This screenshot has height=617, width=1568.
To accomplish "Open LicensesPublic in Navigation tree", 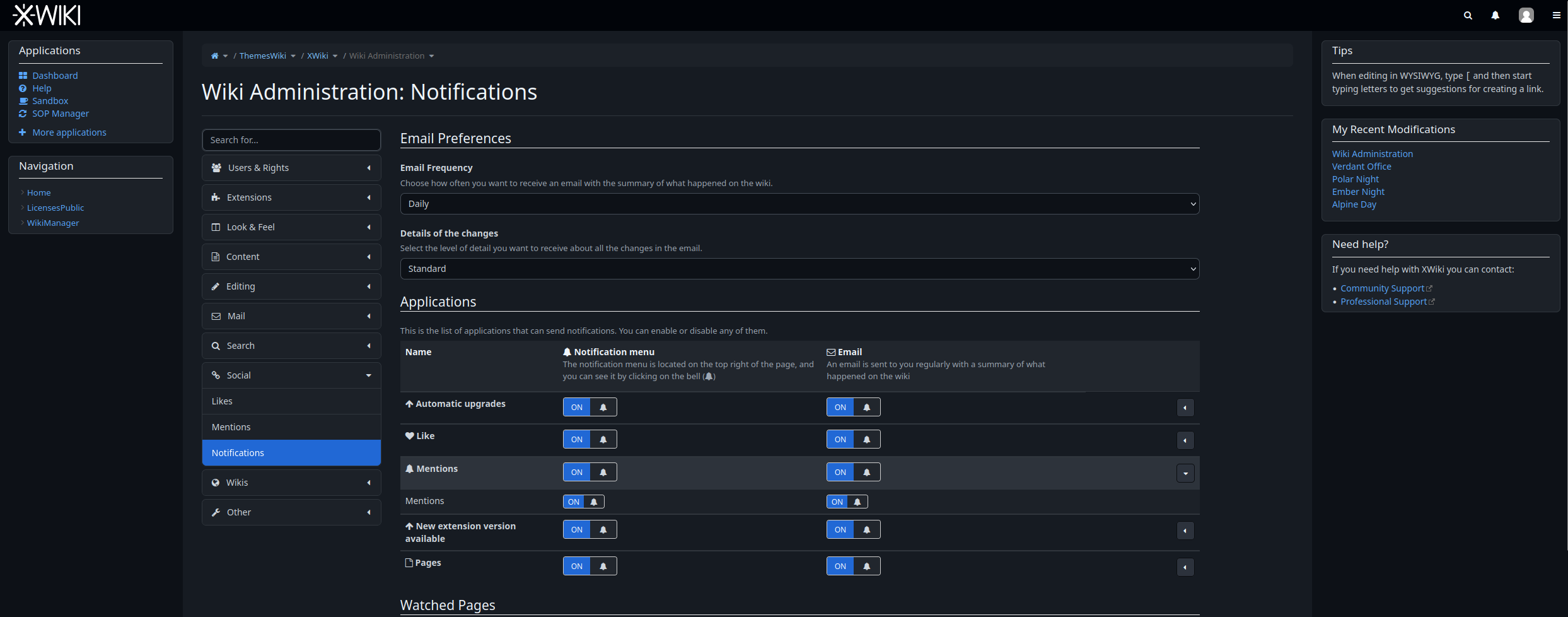I will click(x=55, y=208).
